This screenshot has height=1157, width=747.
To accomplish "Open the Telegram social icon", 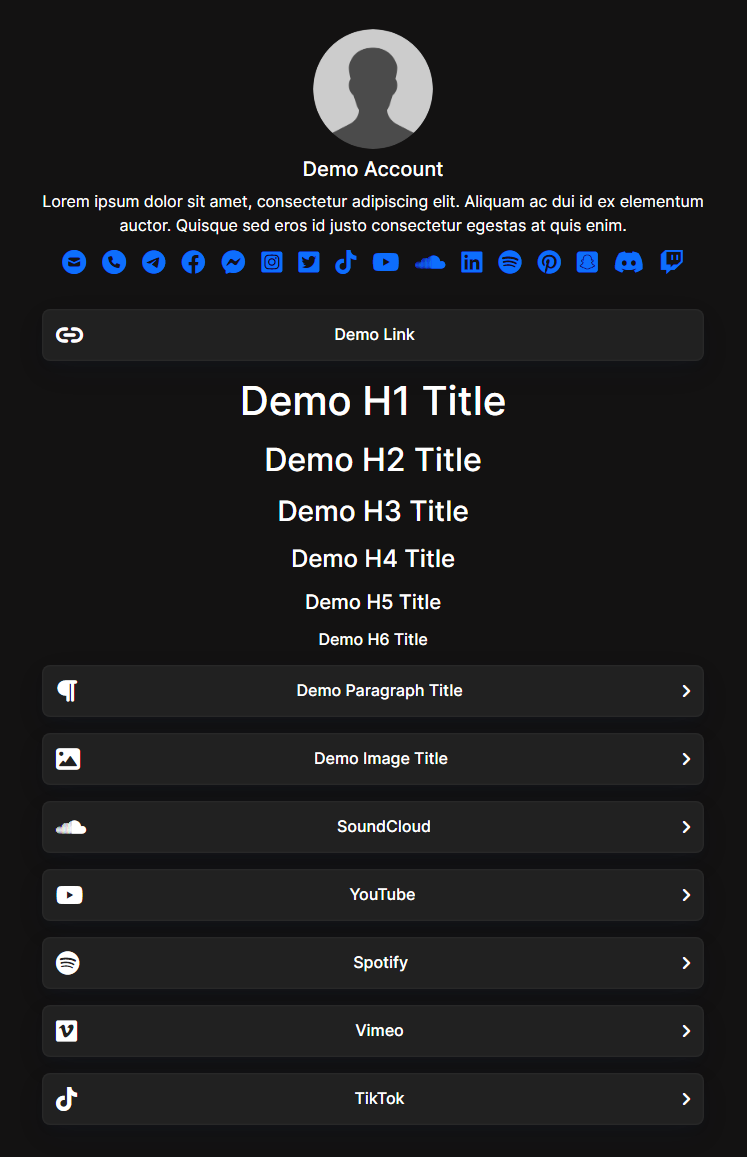I will [153, 262].
